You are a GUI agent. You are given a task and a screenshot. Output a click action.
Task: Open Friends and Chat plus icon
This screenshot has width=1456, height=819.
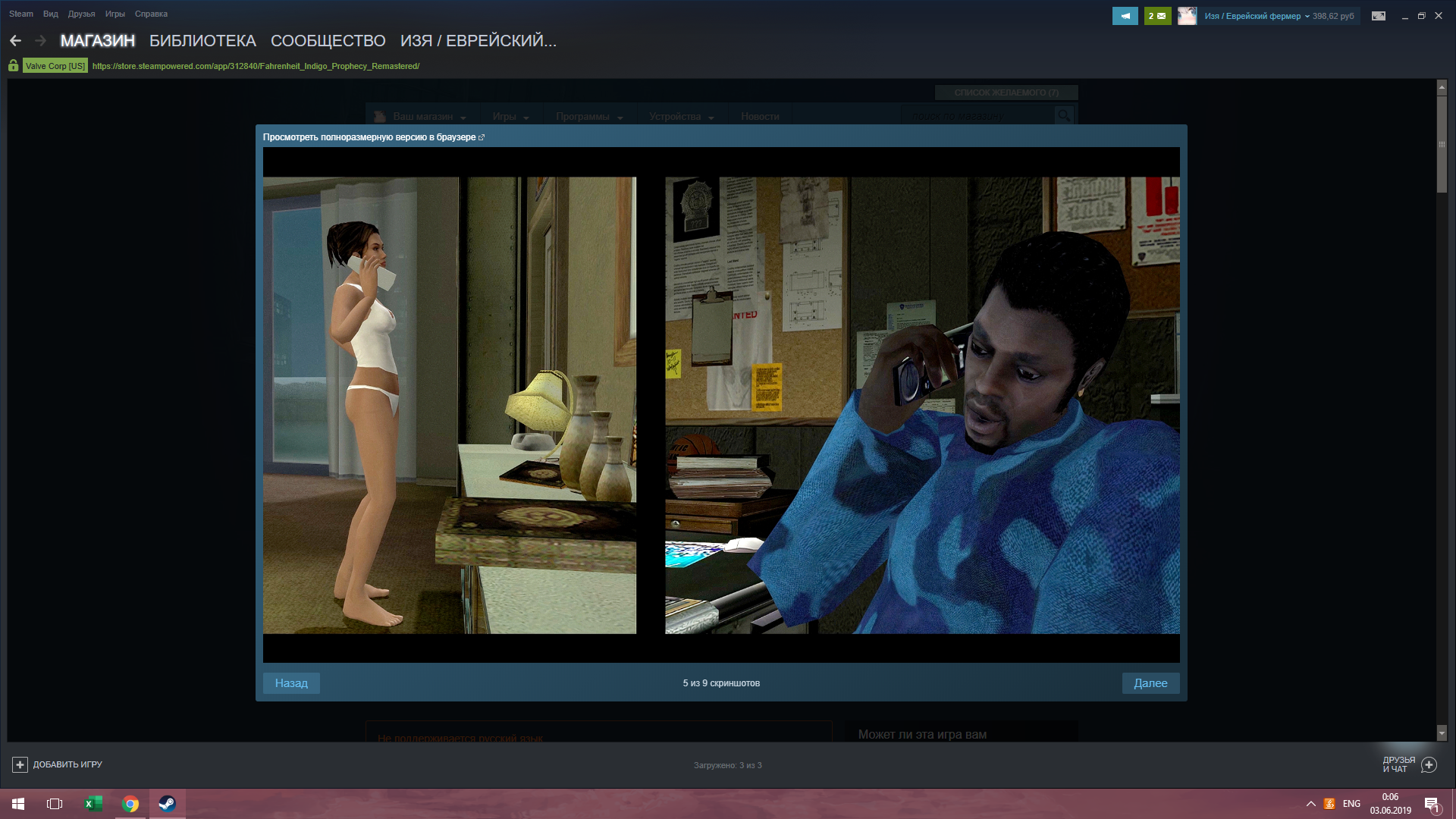tap(1429, 764)
